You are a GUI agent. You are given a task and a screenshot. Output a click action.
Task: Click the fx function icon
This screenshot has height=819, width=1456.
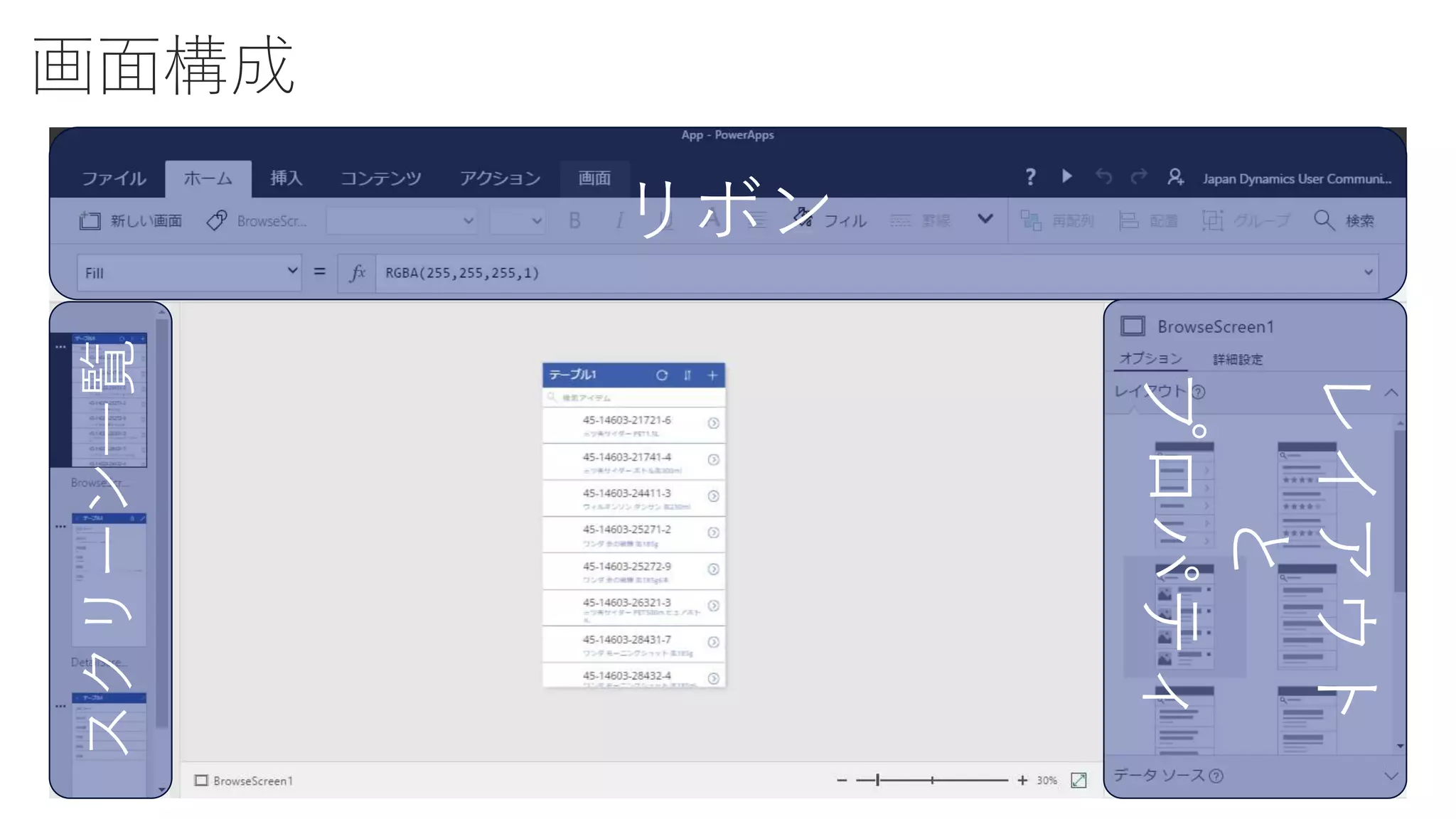[358, 272]
